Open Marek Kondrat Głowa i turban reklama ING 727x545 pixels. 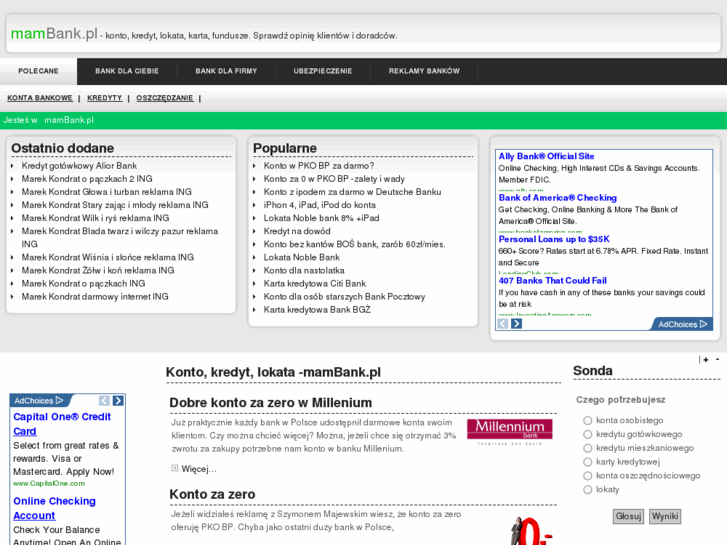(x=107, y=192)
